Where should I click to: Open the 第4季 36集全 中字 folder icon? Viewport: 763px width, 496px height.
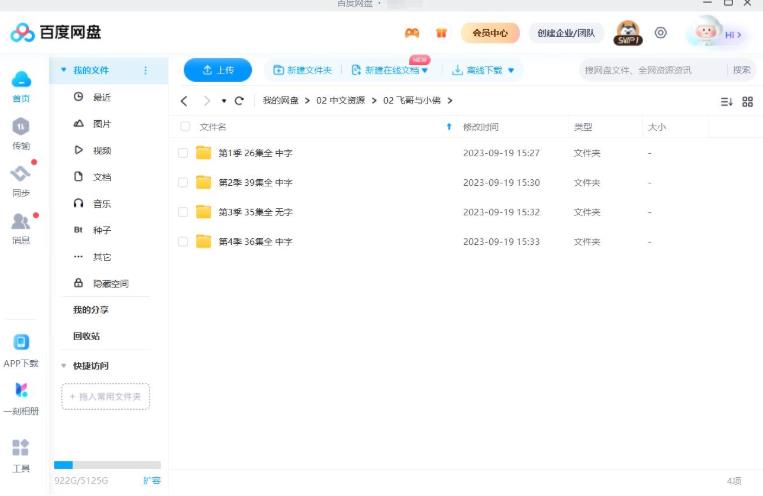click(203, 241)
